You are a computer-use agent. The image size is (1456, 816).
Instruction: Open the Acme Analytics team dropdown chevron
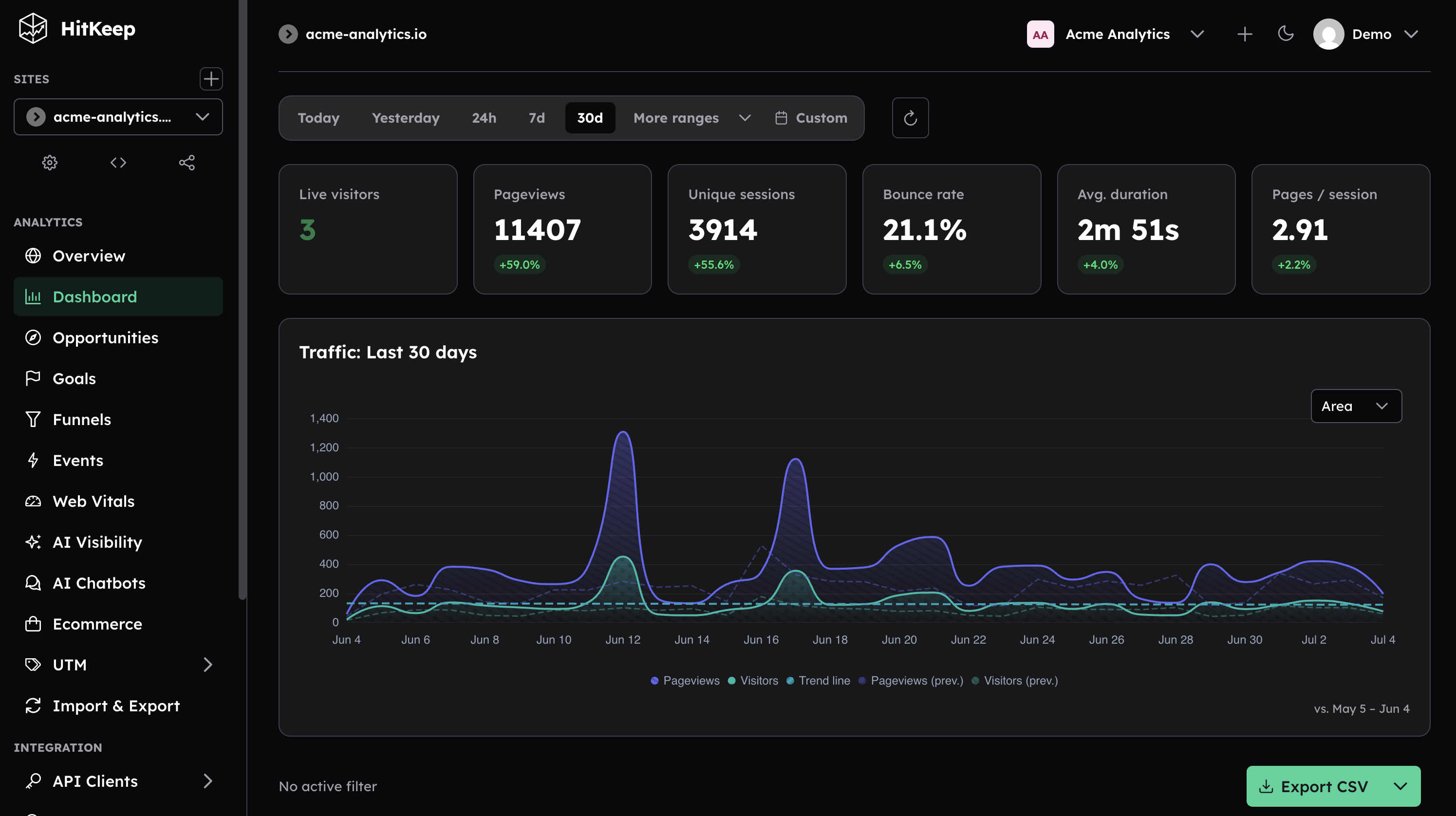[1197, 35]
